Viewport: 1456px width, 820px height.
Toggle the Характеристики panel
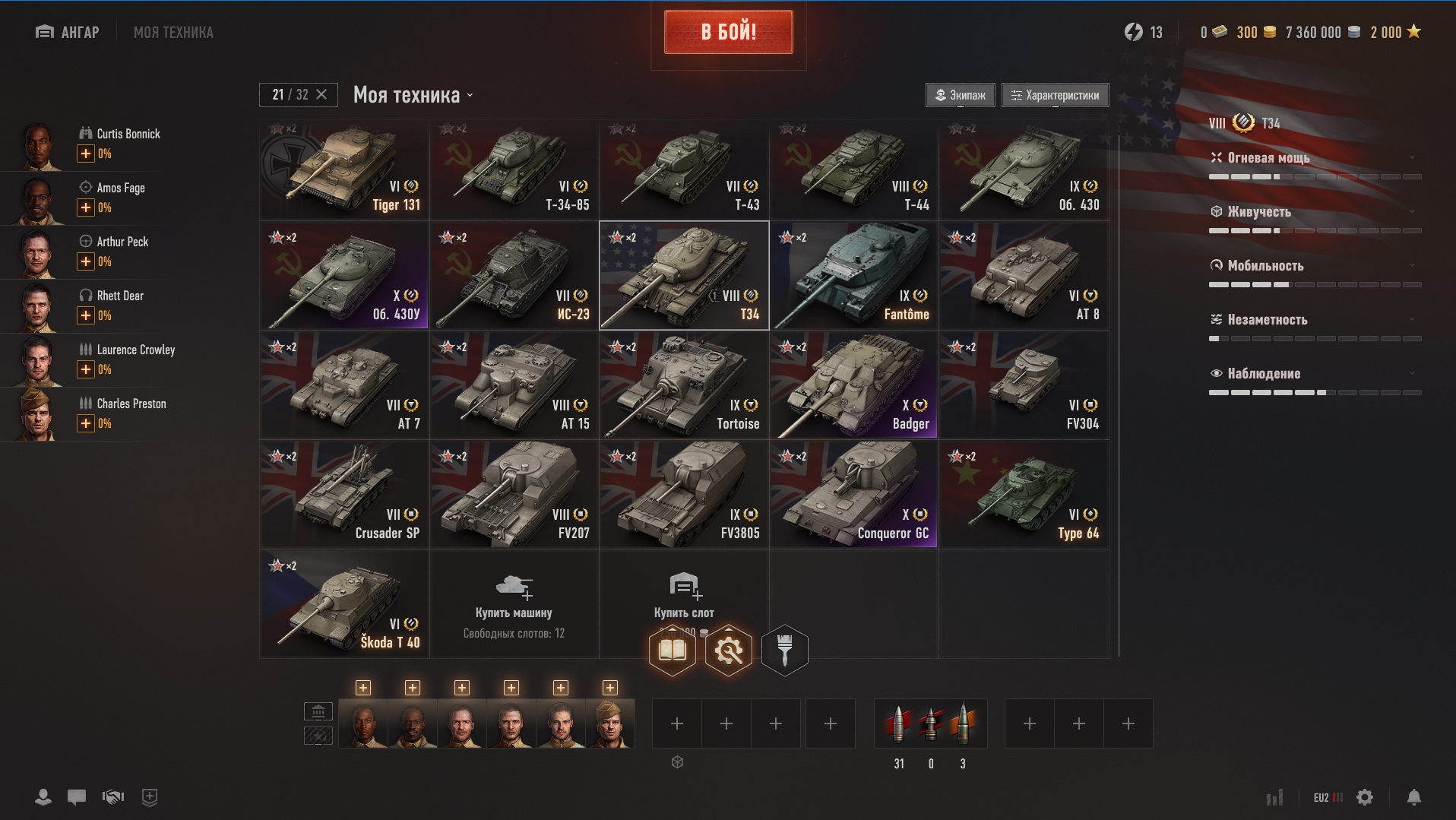coord(1056,95)
